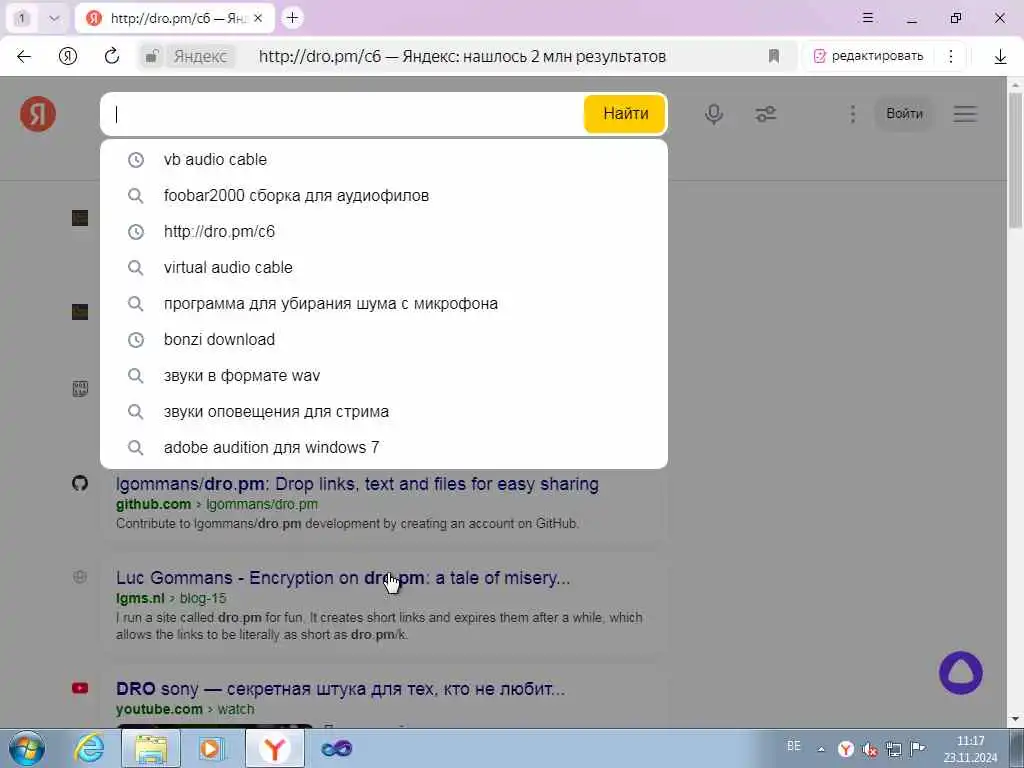Click the address bar page title text
The image size is (1024, 768).
pos(462,57)
